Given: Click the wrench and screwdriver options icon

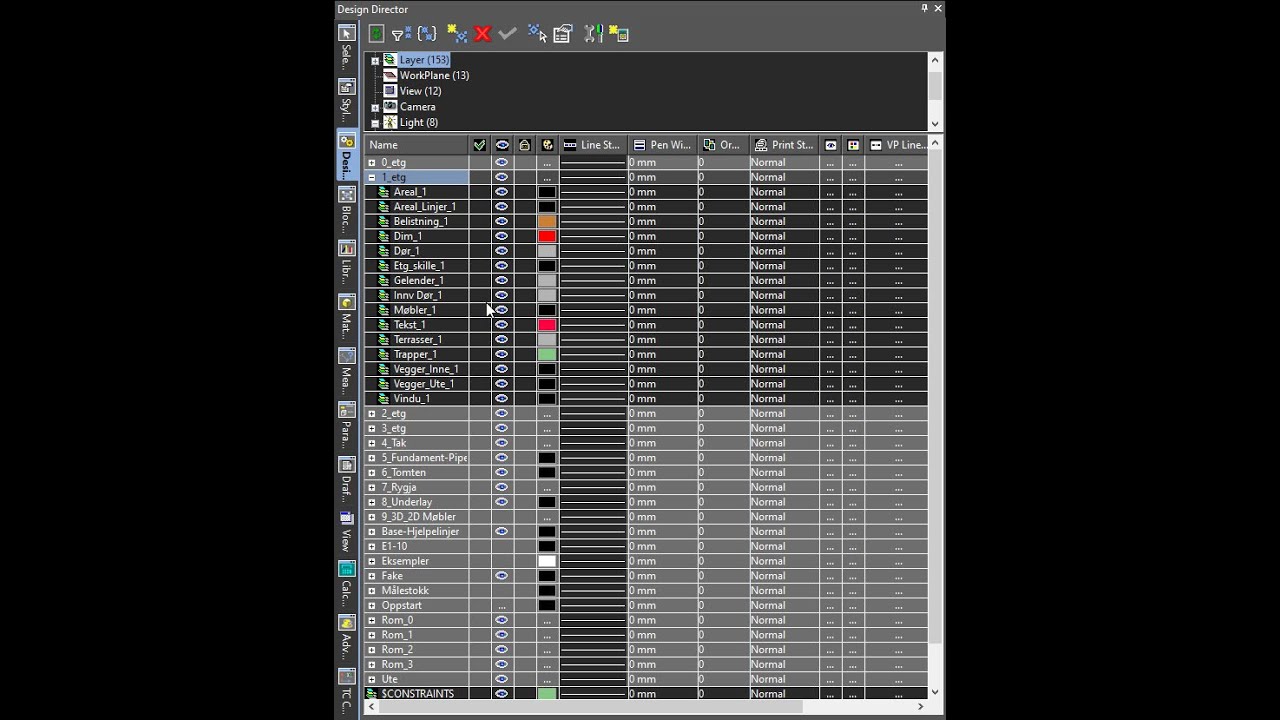Looking at the screenshot, I should tap(593, 34).
